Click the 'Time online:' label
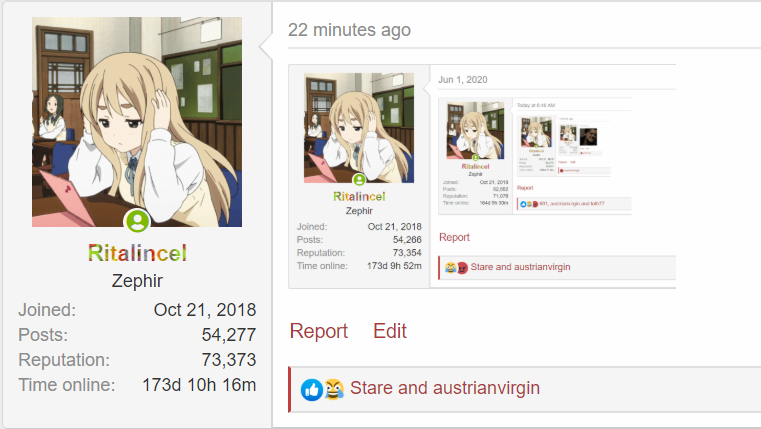 [67, 385]
